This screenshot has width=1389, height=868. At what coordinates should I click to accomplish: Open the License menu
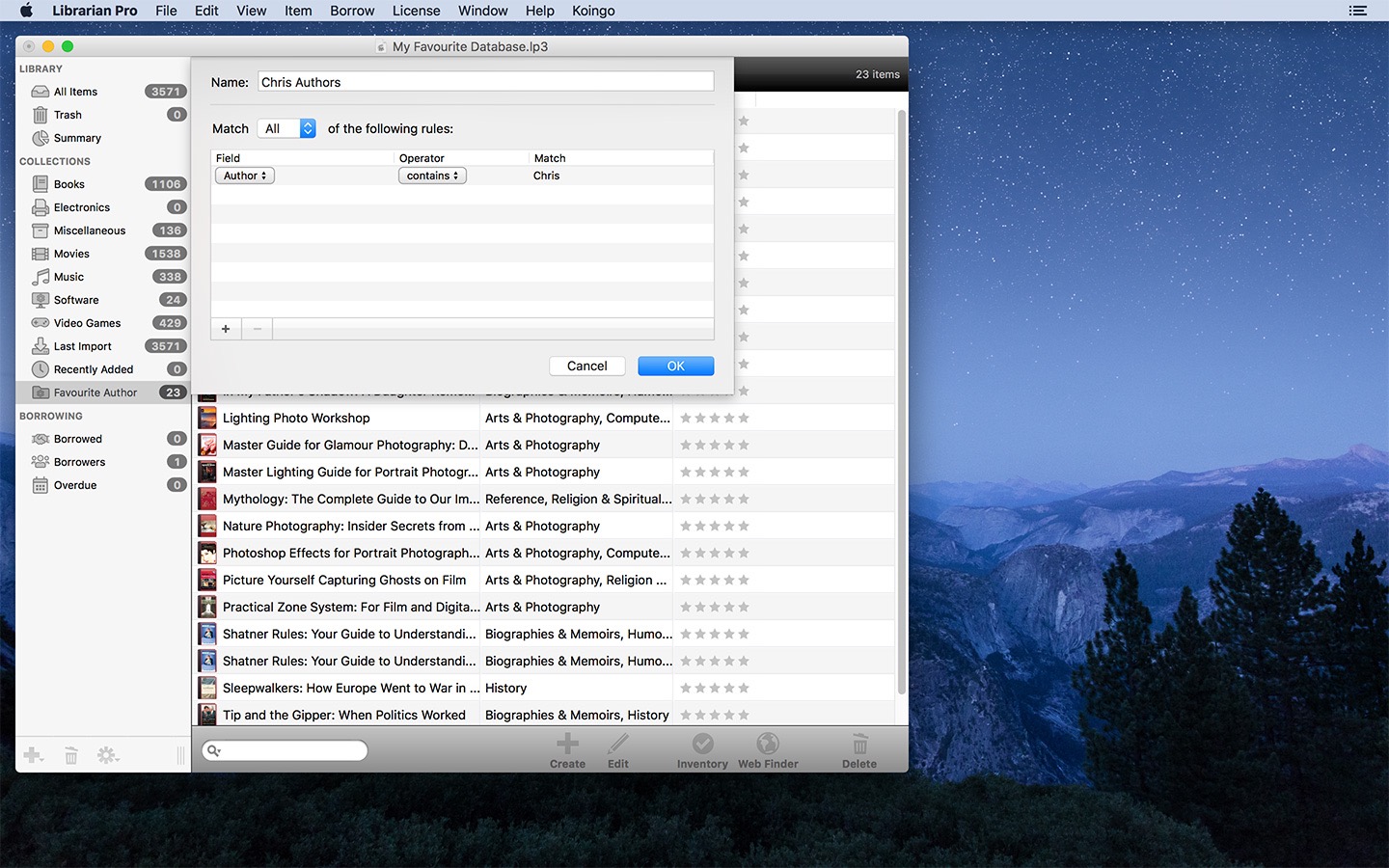tap(417, 11)
